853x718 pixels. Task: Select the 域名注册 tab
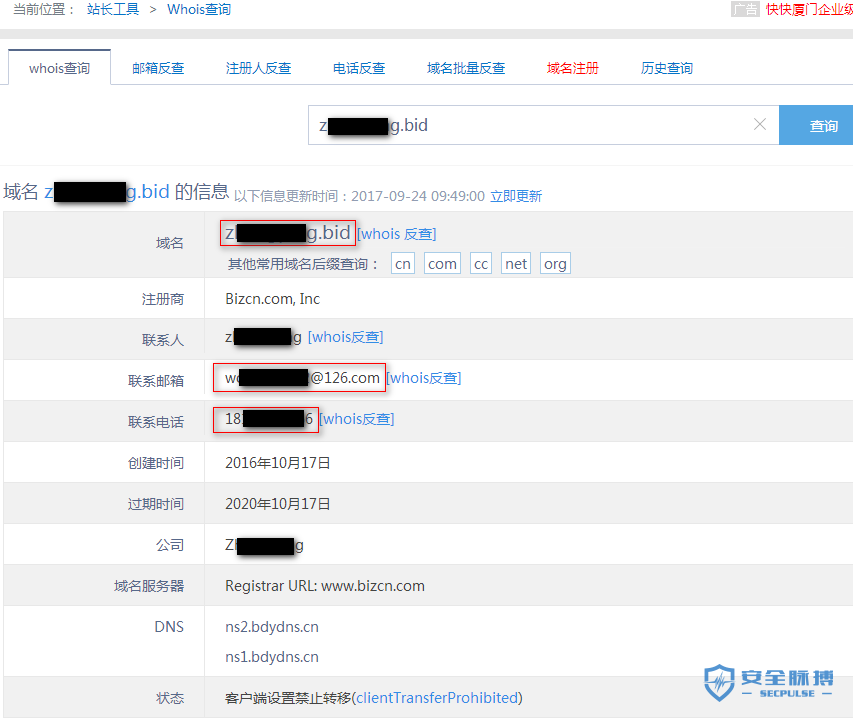tap(573, 67)
